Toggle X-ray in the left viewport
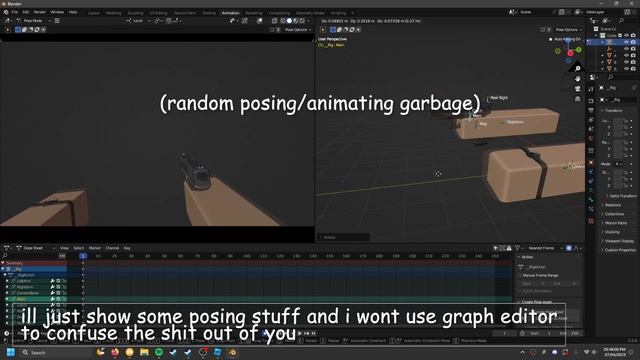Image resolution: width=640 pixels, height=360 pixels. [275, 20]
